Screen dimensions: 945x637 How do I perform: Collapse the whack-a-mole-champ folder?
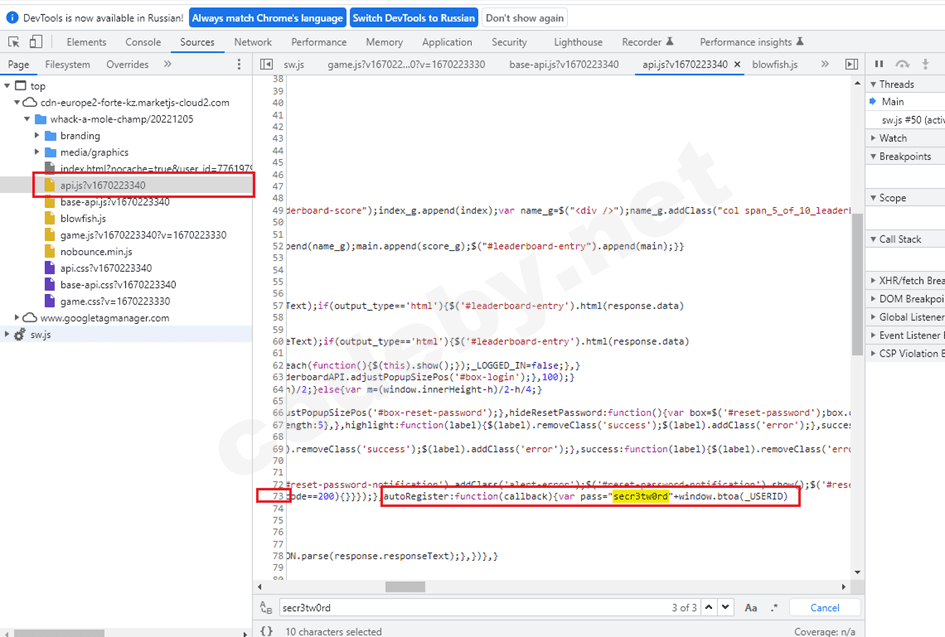point(27,119)
